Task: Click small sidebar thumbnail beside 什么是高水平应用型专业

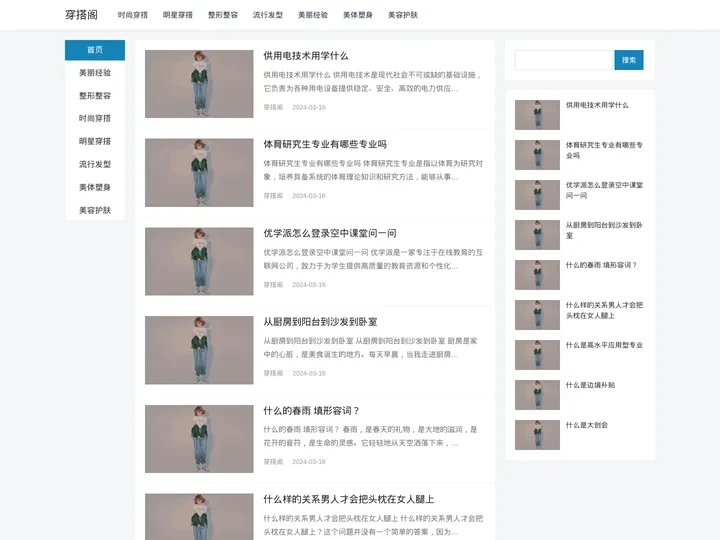Action: [537, 354]
